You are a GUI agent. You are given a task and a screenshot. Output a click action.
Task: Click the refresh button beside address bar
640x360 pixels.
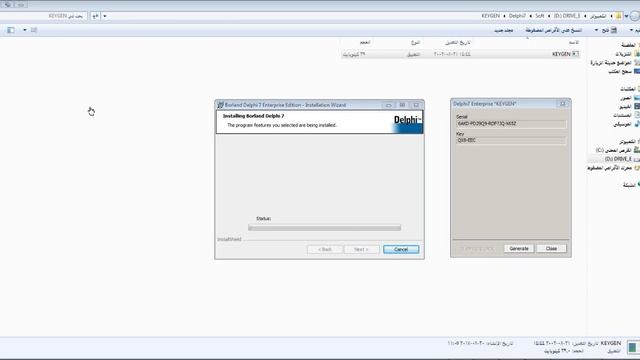95,16
